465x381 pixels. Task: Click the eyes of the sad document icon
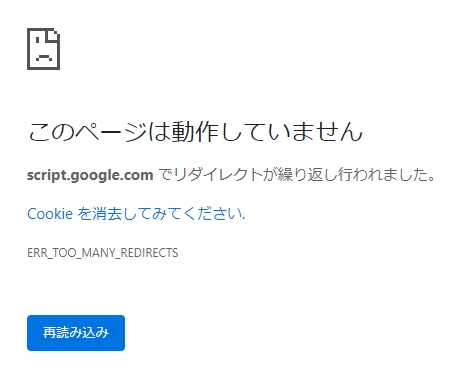tap(44, 41)
